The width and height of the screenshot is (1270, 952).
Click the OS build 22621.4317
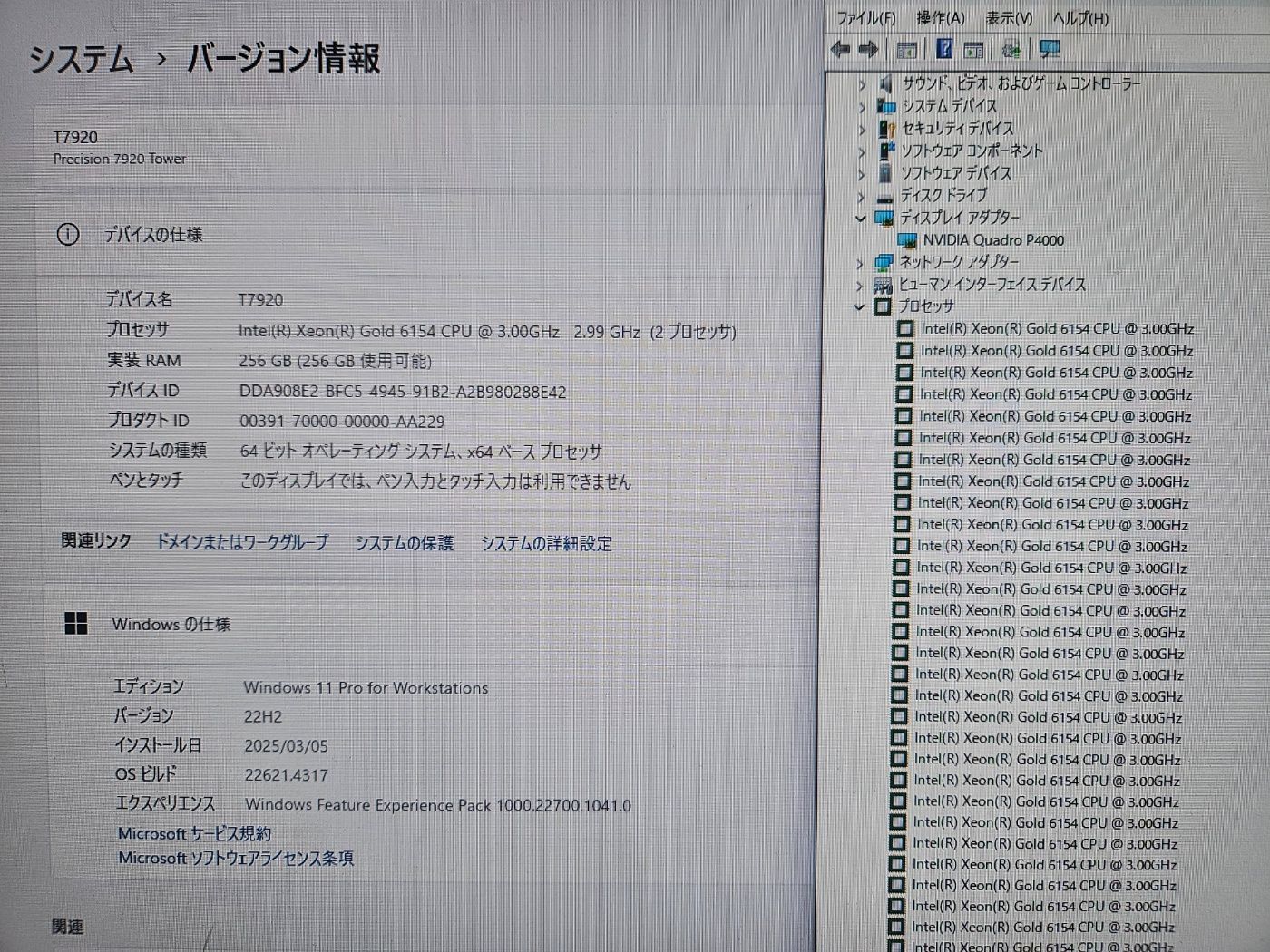[x=286, y=775]
